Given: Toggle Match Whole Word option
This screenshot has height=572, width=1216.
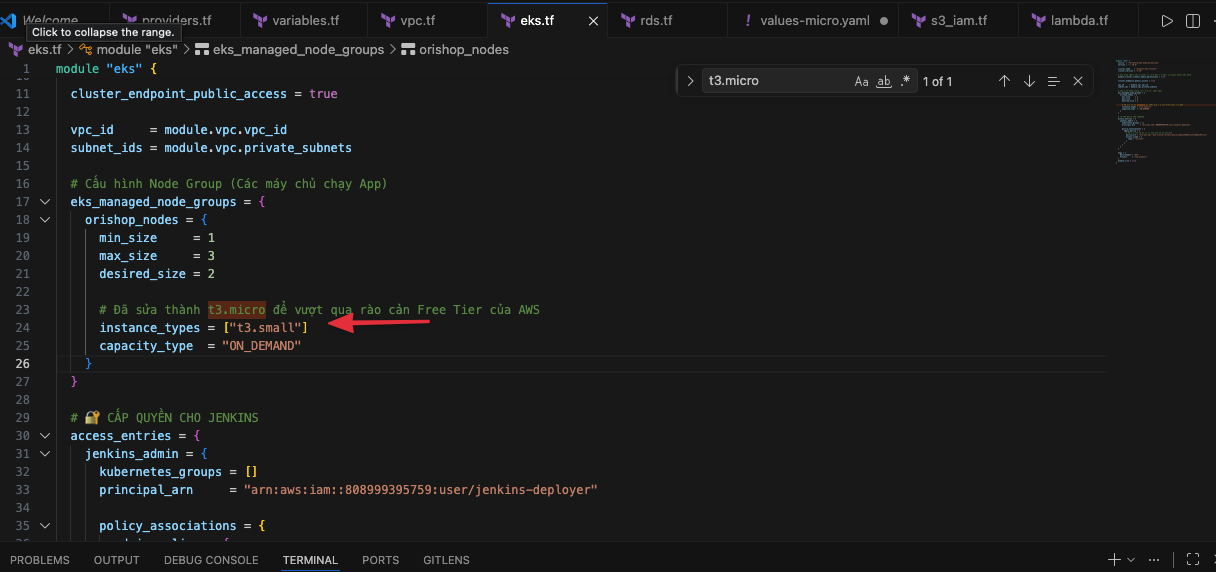Looking at the screenshot, I should click(884, 81).
